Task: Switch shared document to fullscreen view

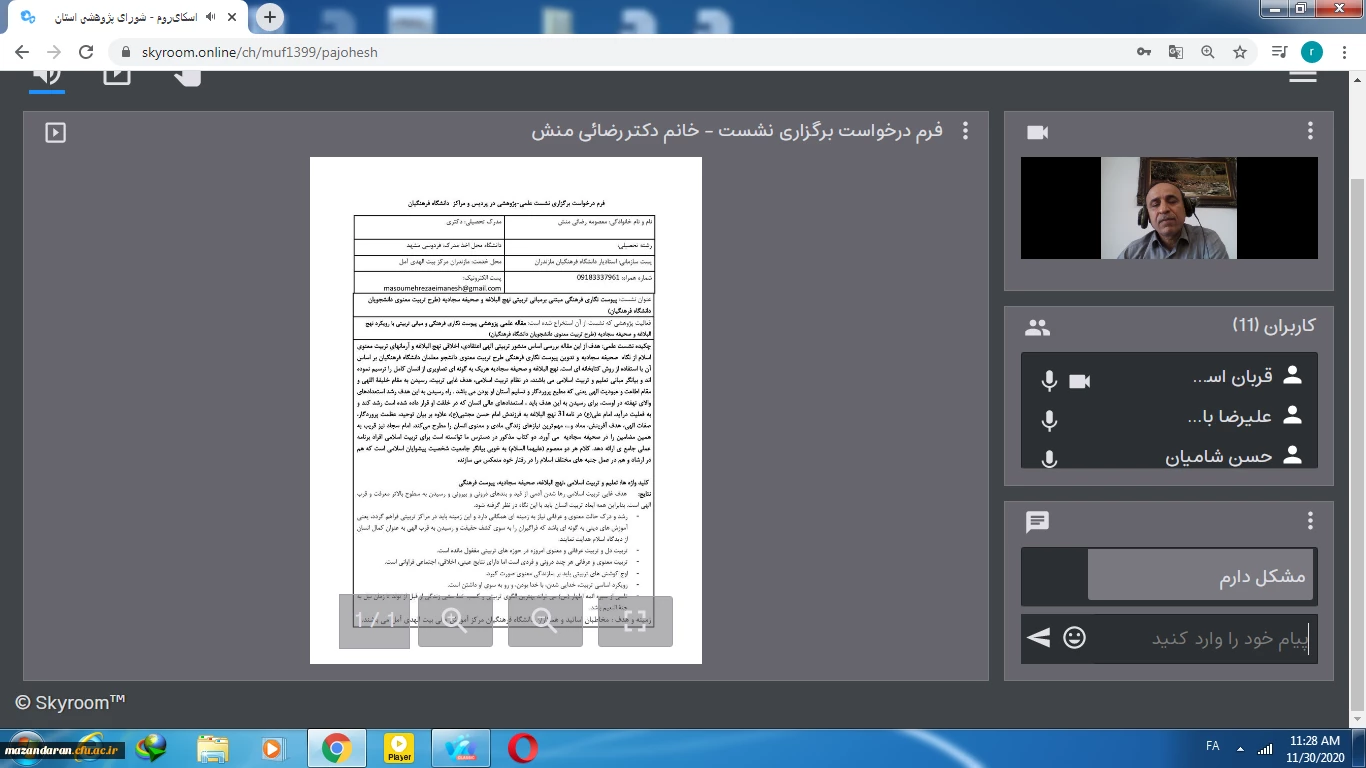Action: 635,622
